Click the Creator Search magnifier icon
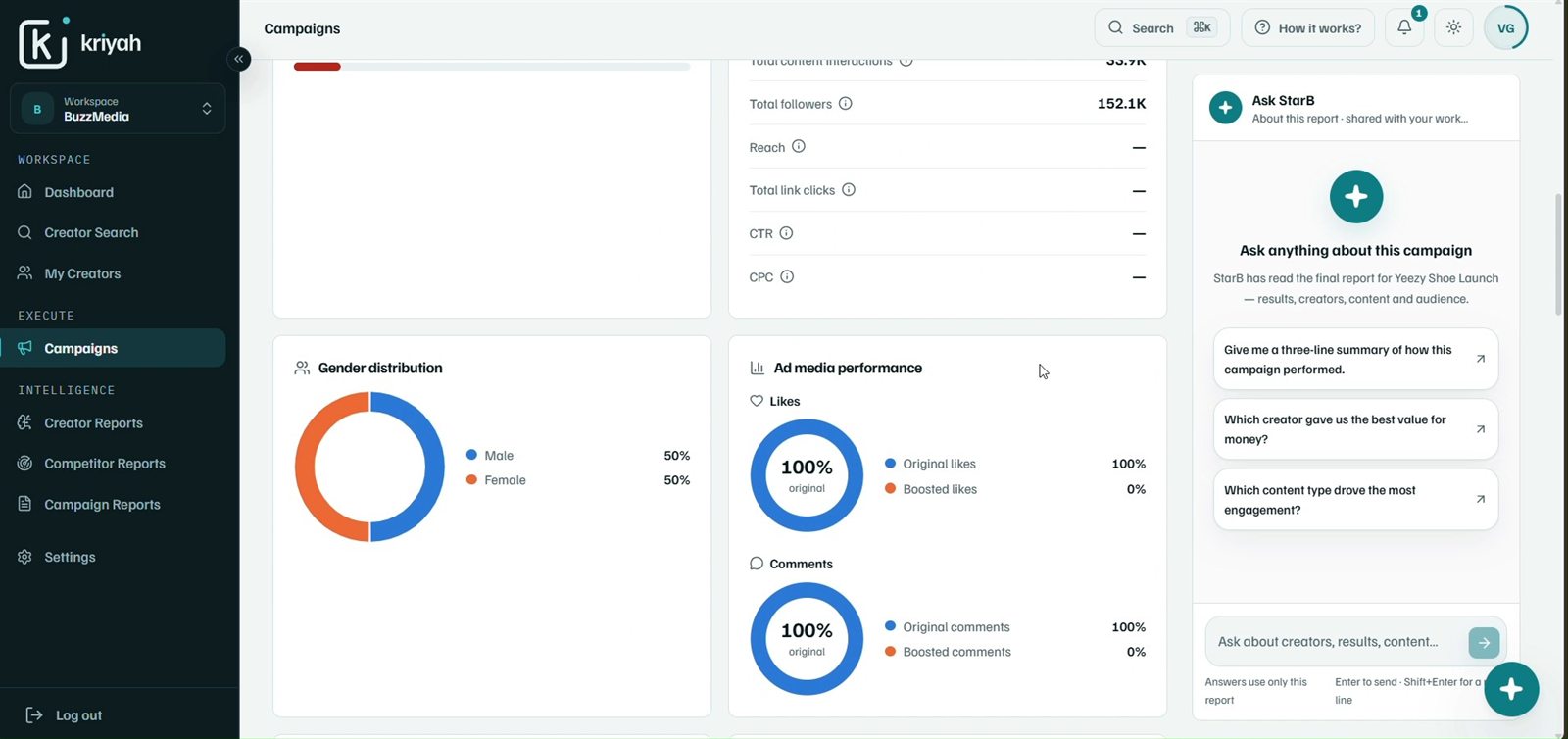The image size is (1568, 739). pos(25,232)
